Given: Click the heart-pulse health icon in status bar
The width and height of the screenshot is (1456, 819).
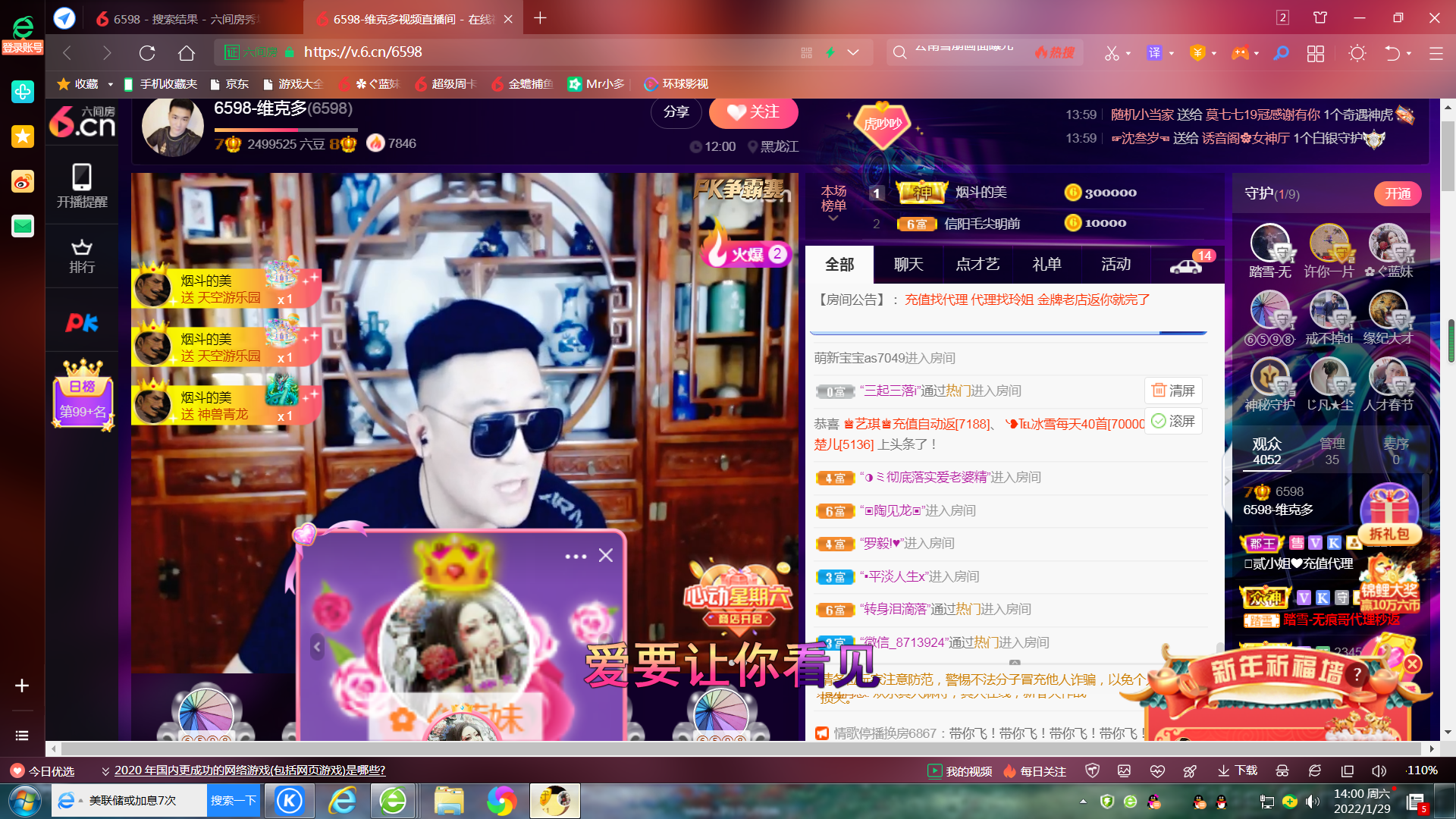Looking at the screenshot, I should pyautogui.click(x=1157, y=771).
